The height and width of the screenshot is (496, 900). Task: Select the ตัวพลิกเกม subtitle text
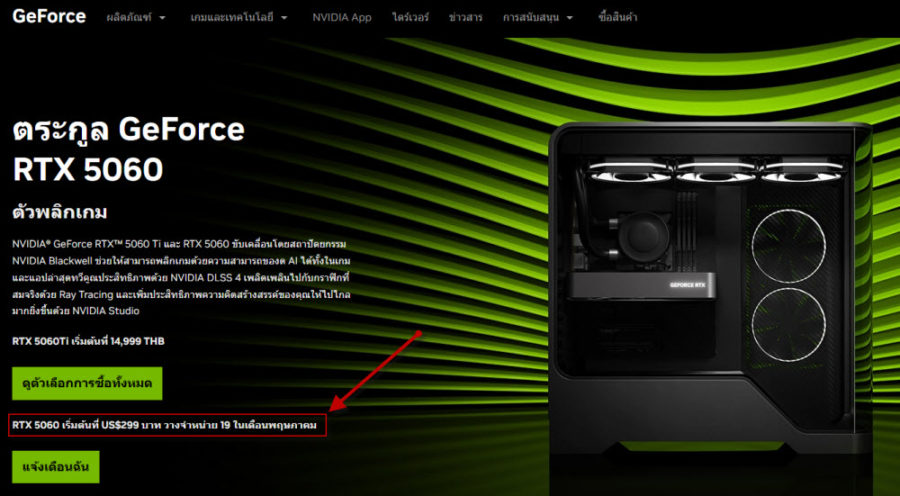click(60, 212)
